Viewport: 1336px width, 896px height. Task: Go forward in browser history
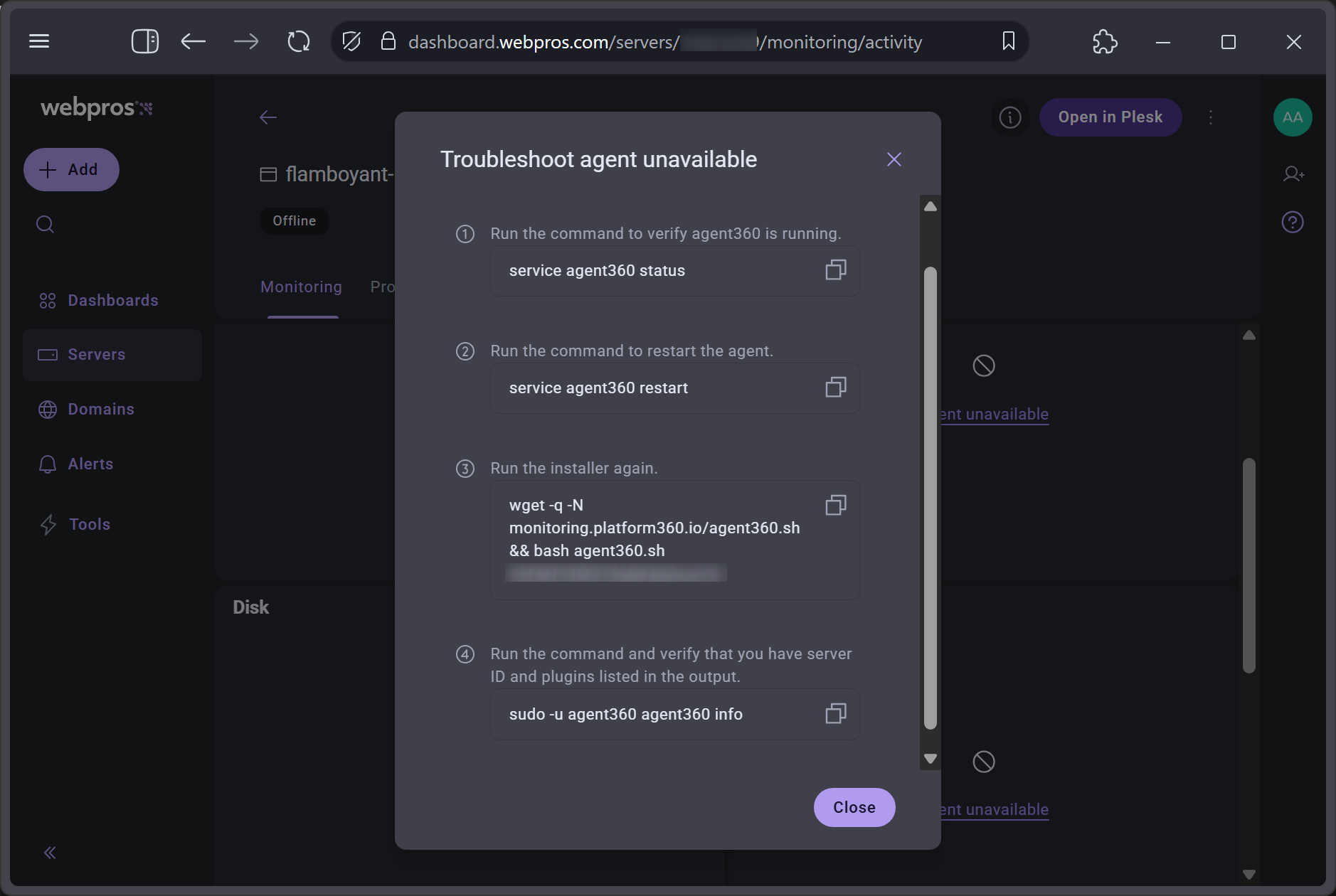point(246,41)
